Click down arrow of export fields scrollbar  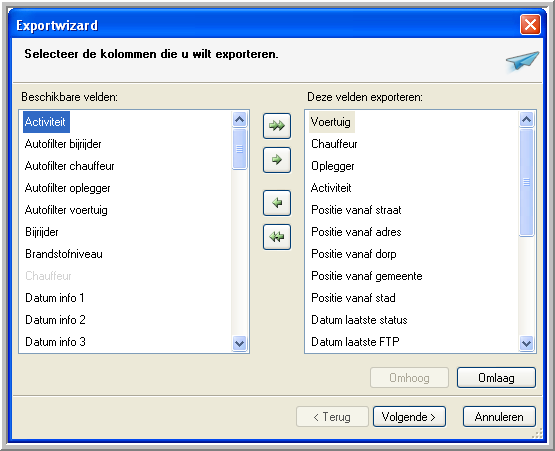click(x=526, y=343)
